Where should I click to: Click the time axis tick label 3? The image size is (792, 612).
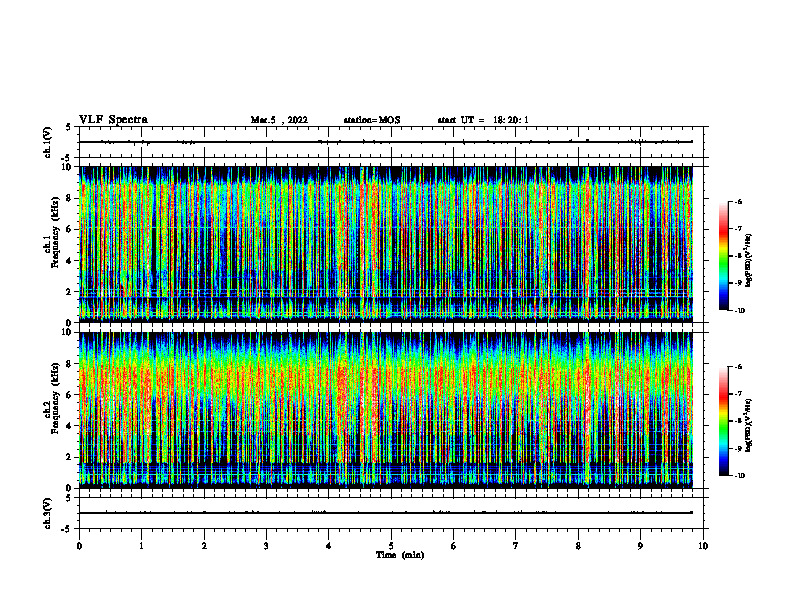(x=266, y=546)
